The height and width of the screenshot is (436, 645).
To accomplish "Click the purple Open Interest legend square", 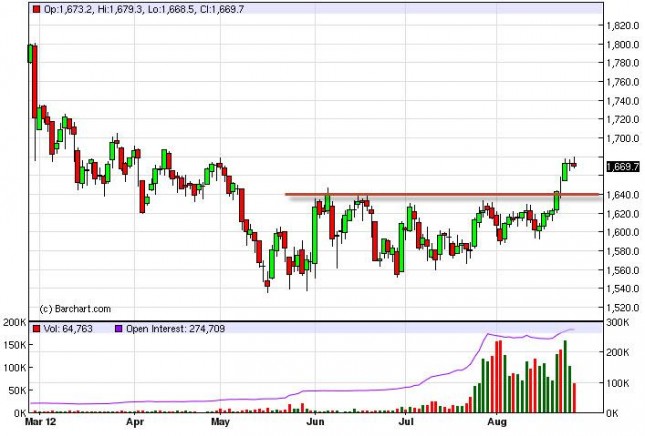I will (x=118, y=329).
